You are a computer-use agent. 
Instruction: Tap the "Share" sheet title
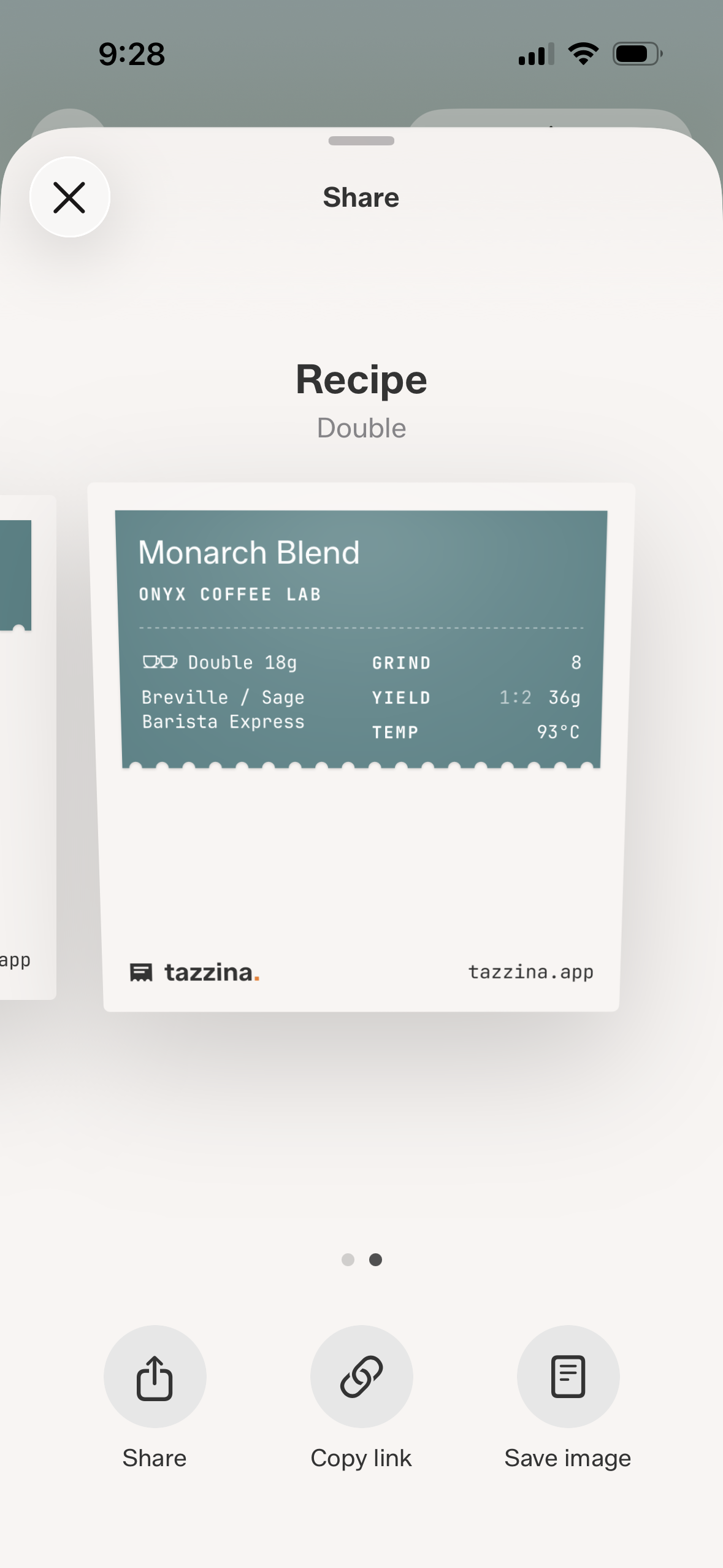pyautogui.click(x=361, y=198)
